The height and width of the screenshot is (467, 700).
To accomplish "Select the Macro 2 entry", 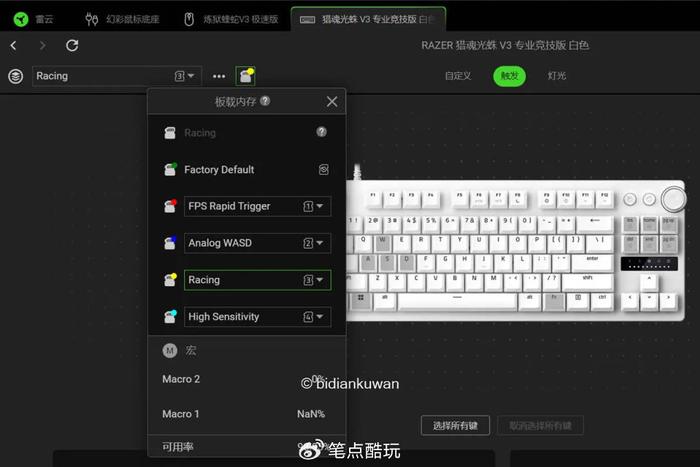I will tap(181, 379).
